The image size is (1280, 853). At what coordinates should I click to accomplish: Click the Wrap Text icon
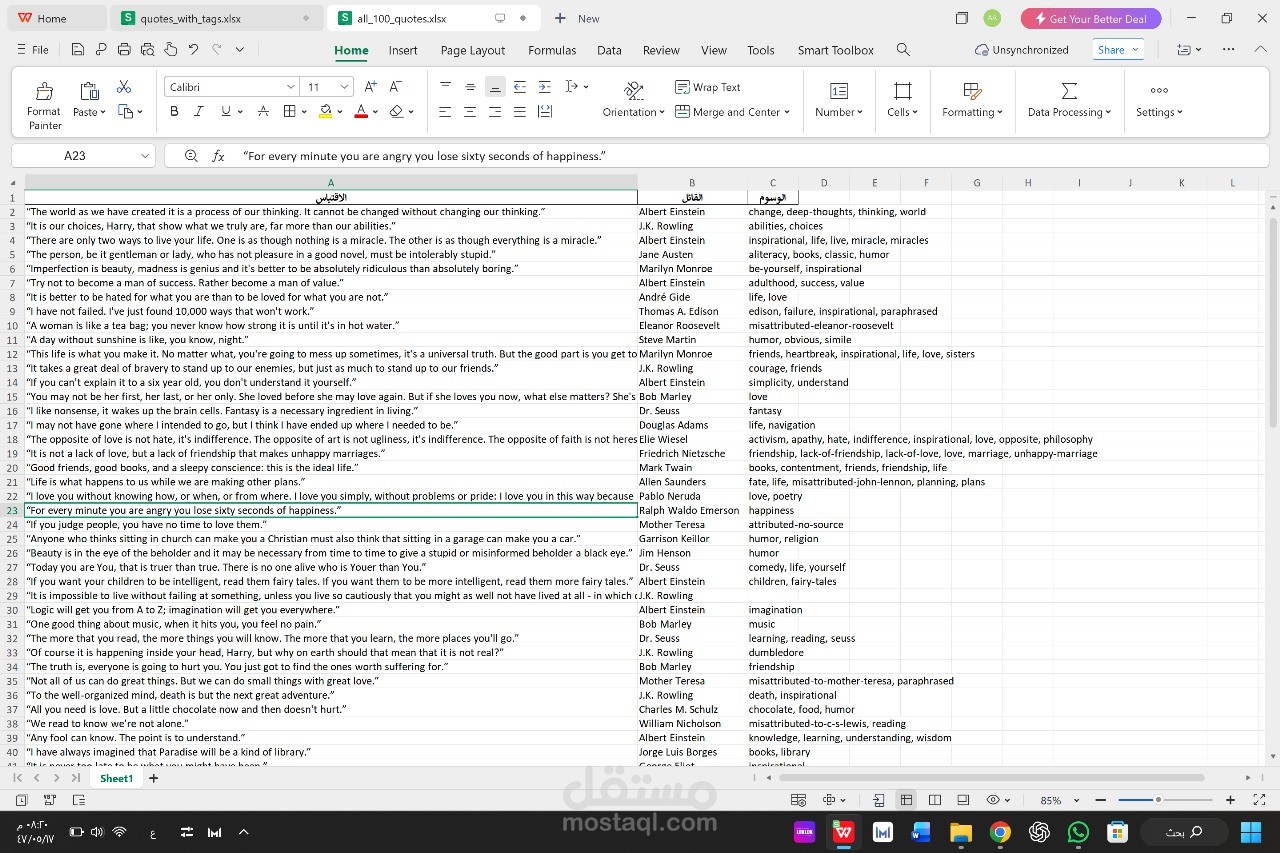(x=681, y=87)
